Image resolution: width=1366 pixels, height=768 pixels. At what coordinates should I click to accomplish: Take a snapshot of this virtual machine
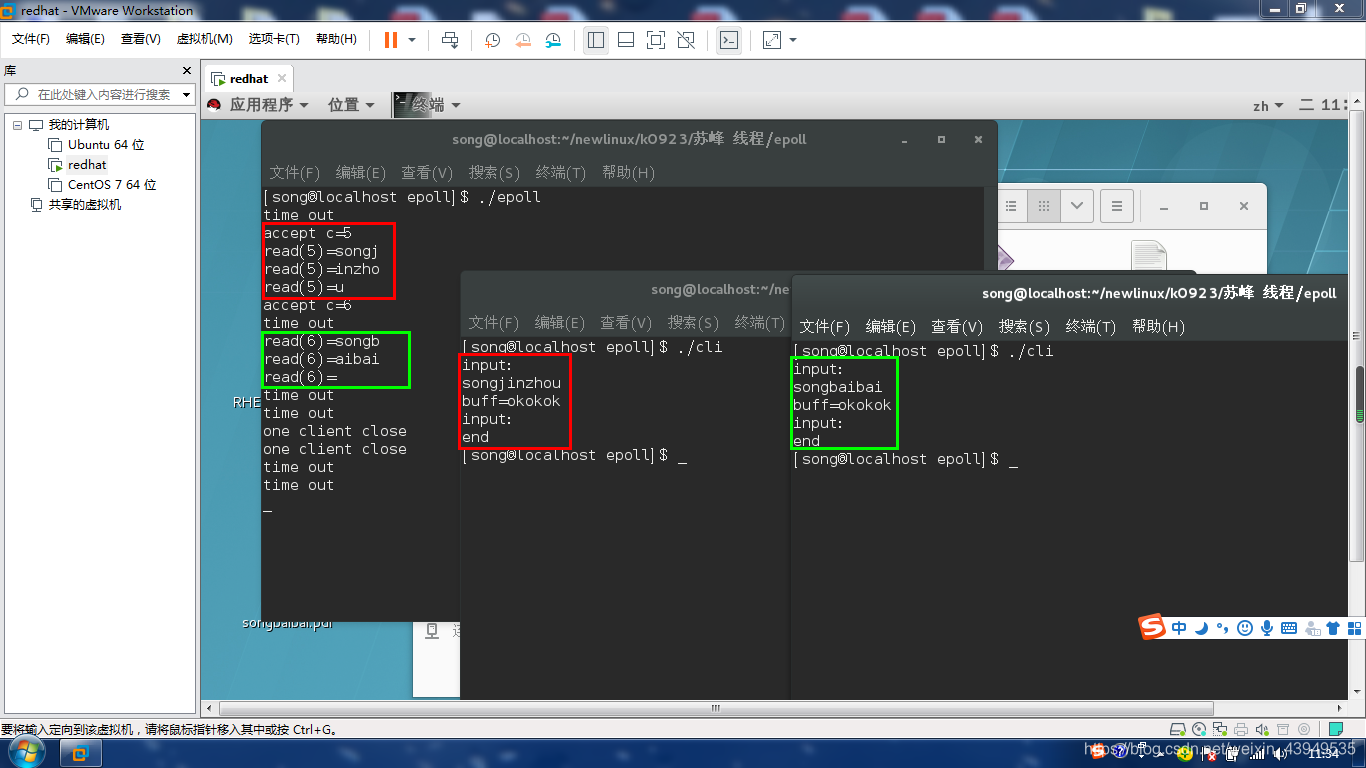[493, 40]
